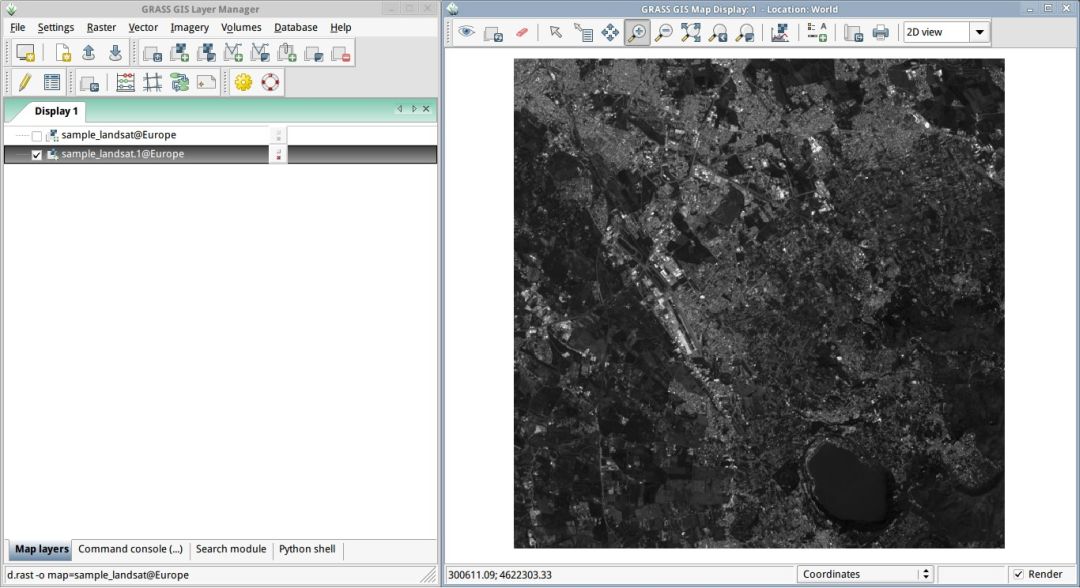
Task: Open the Raster menu
Action: (100, 27)
